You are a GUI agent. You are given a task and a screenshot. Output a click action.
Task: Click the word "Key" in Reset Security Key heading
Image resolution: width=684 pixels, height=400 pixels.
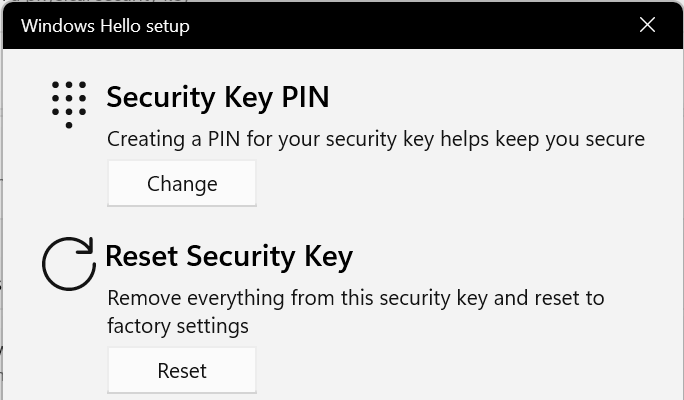point(325,257)
